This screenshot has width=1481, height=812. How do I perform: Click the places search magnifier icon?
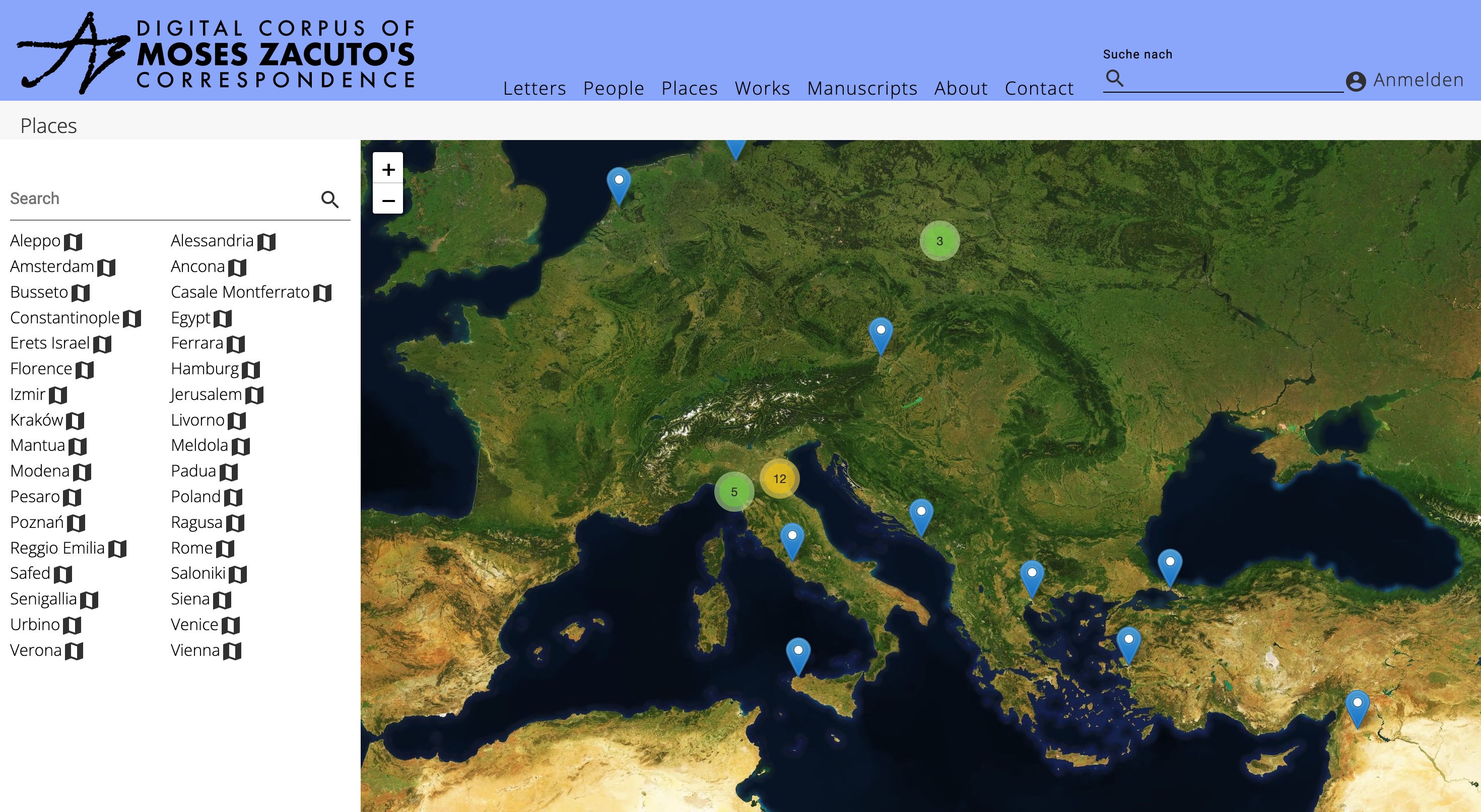pyautogui.click(x=329, y=199)
